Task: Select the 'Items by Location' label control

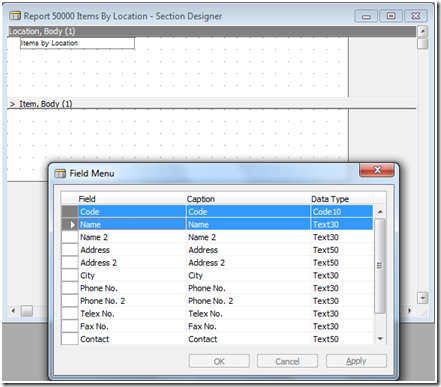Action: [77, 43]
